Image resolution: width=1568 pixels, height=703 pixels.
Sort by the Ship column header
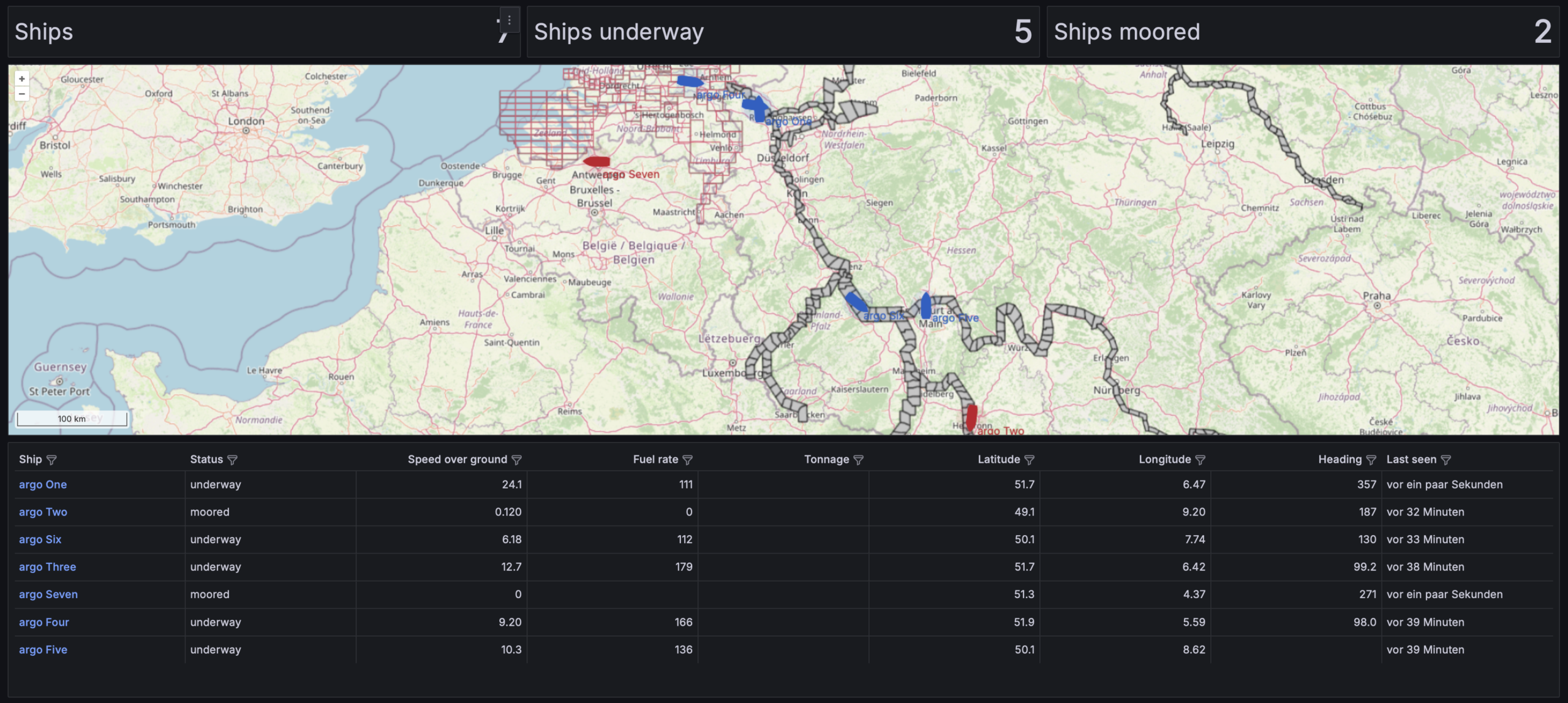click(31, 460)
